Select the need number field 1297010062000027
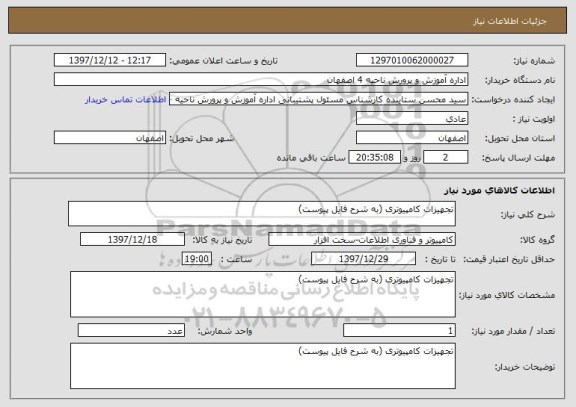Screen dimensions: 576x407 pyautogui.click(x=412, y=60)
